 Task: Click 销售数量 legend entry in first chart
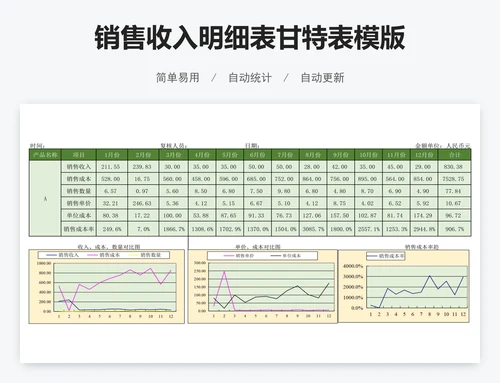[145, 255]
